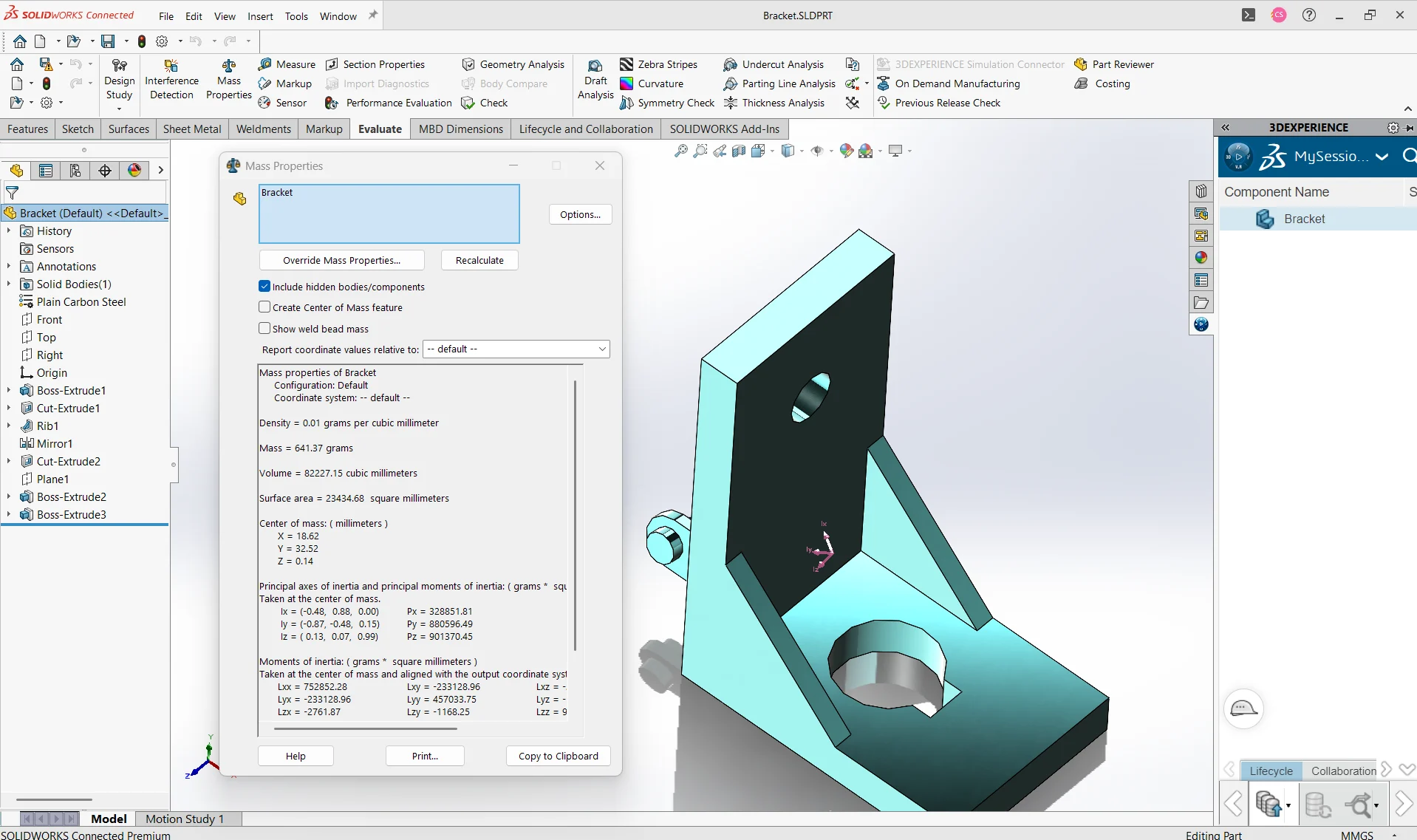This screenshot has height=840, width=1417.
Task: Collapse the 3DEXPERIENCE side panel
Action: (x=1226, y=127)
